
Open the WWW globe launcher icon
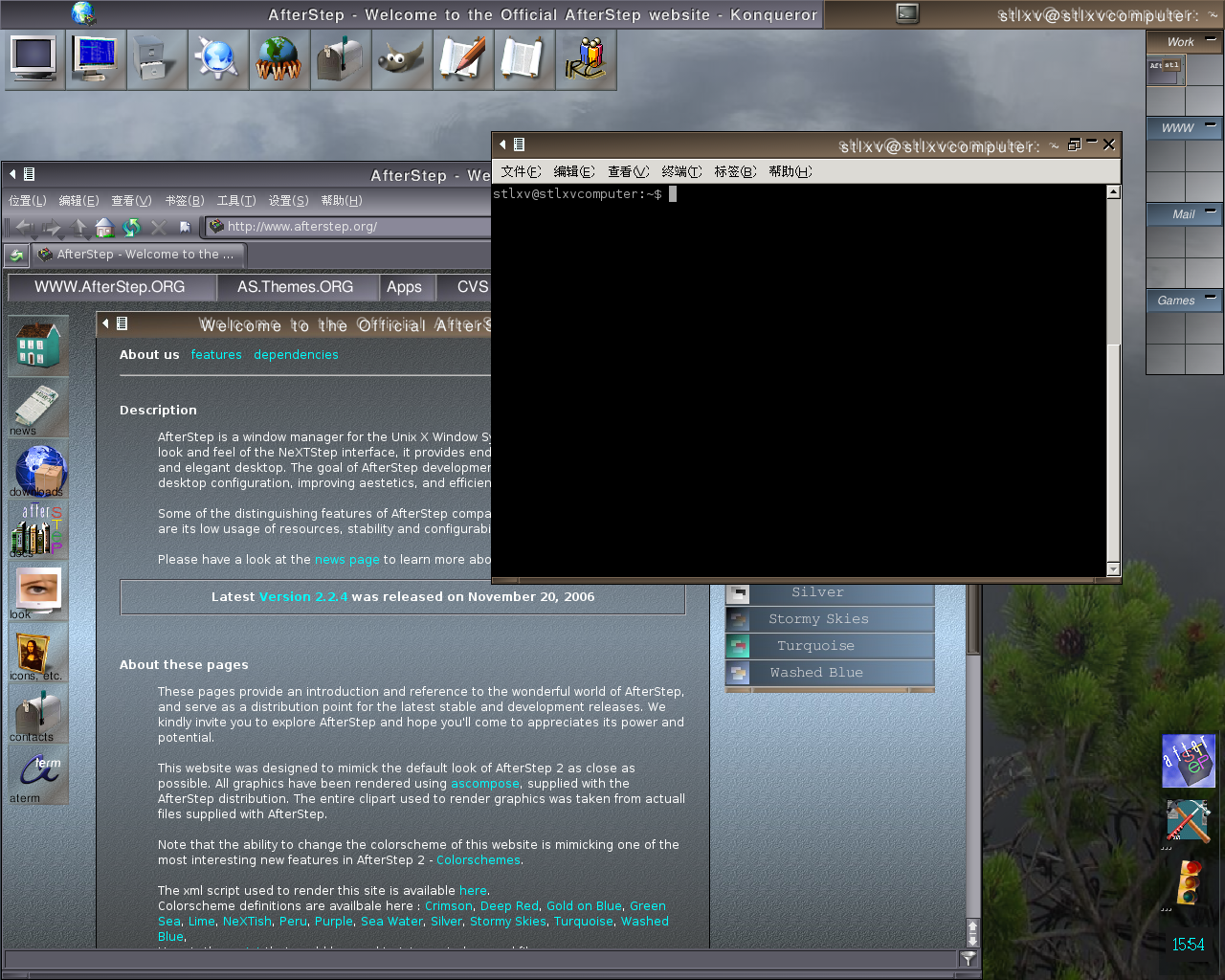[x=279, y=59]
